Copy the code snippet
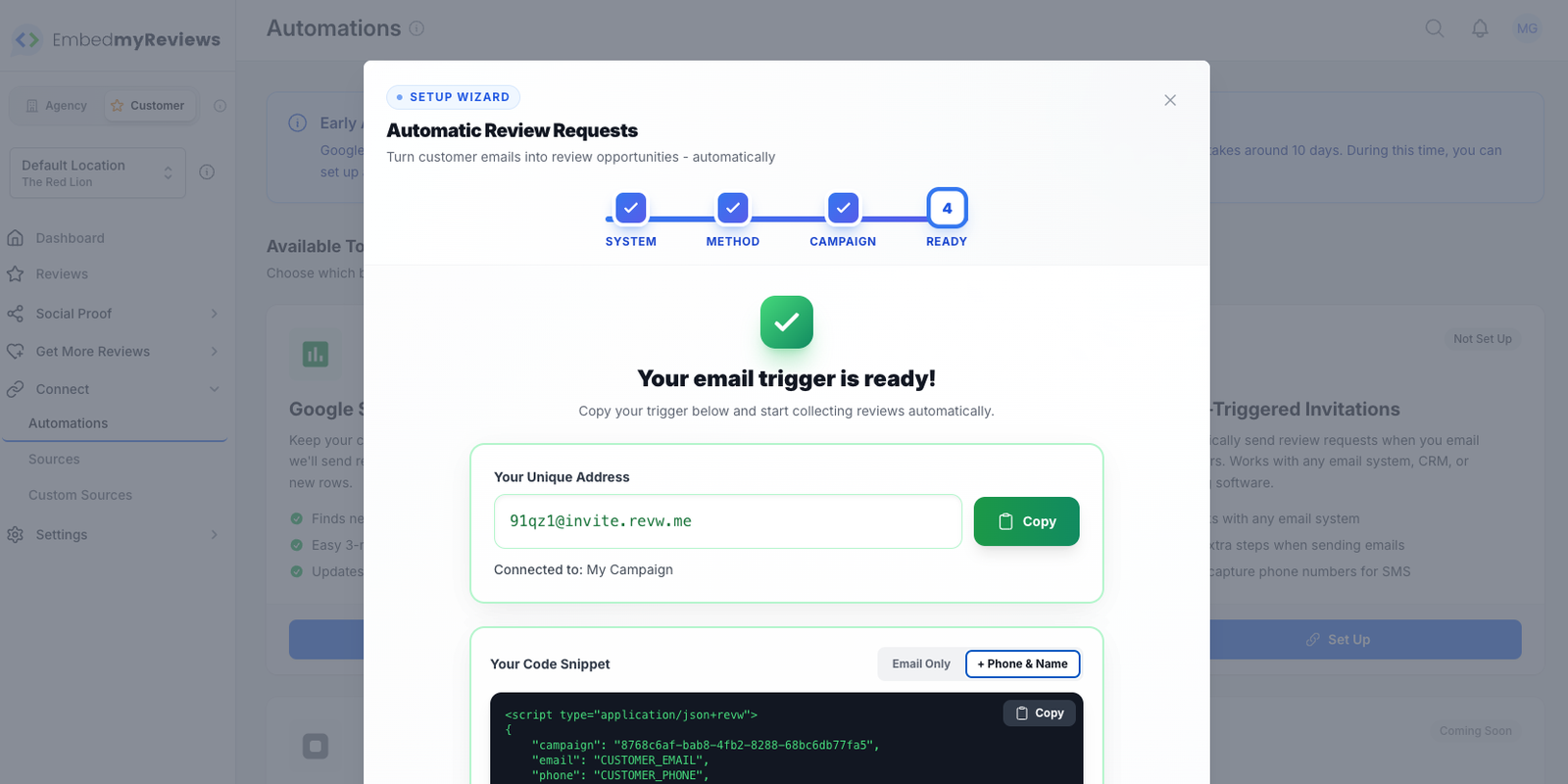 pyautogui.click(x=1039, y=713)
